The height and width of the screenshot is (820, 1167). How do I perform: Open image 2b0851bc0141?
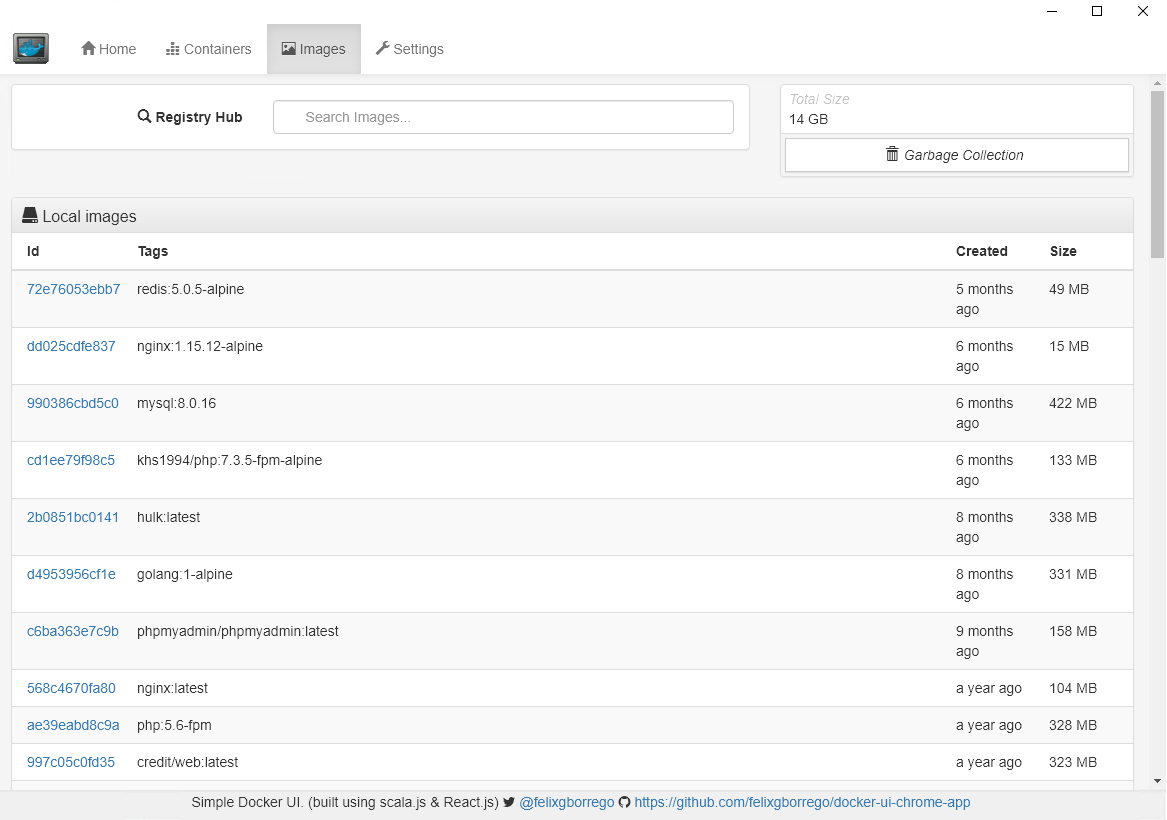click(72, 517)
